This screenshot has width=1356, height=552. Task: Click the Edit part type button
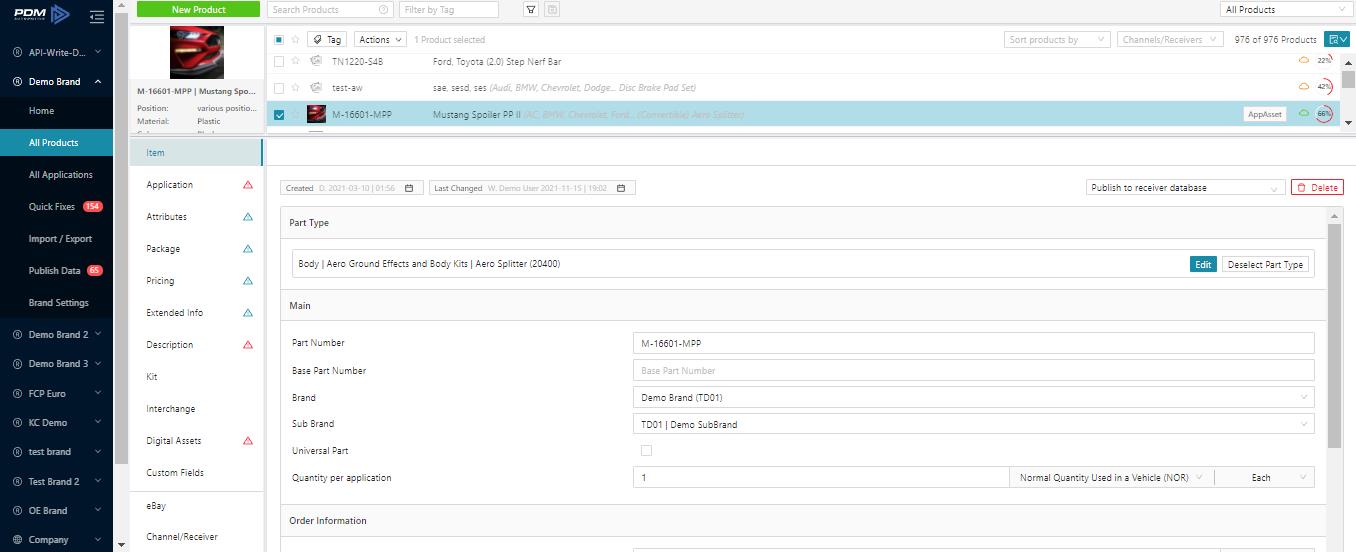pyautogui.click(x=1203, y=264)
